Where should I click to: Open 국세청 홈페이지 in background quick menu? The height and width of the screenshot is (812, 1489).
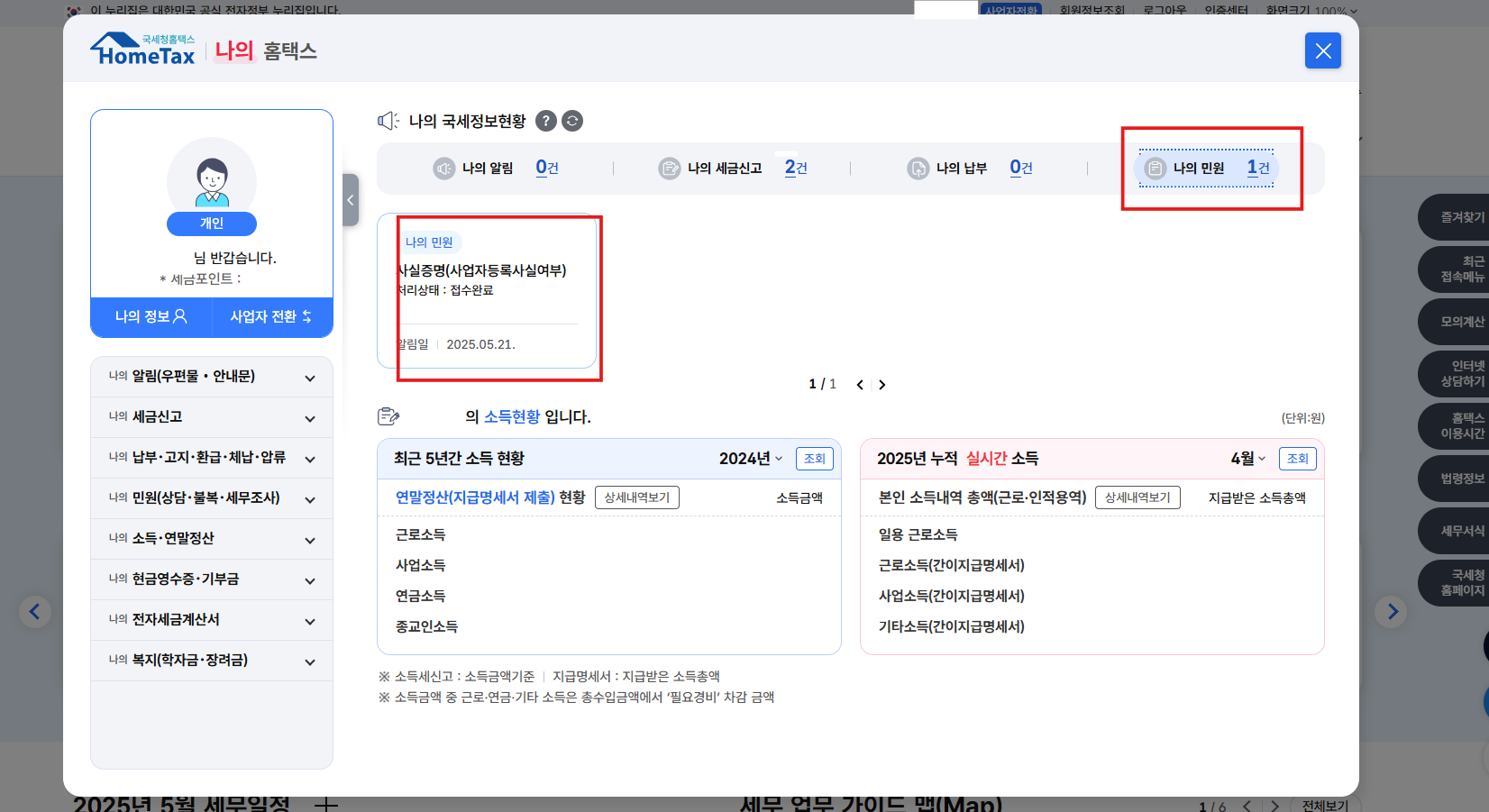[x=1454, y=583]
